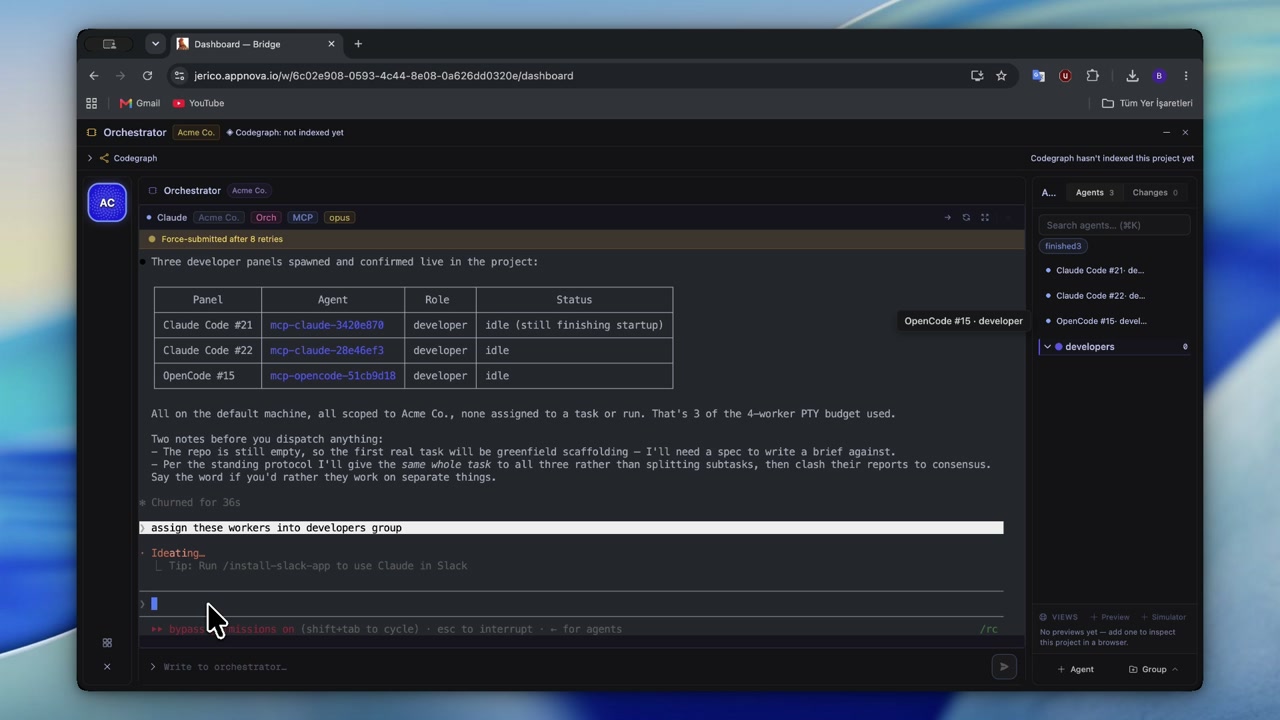Click the A... truncated tab label

click(x=1048, y=192)
